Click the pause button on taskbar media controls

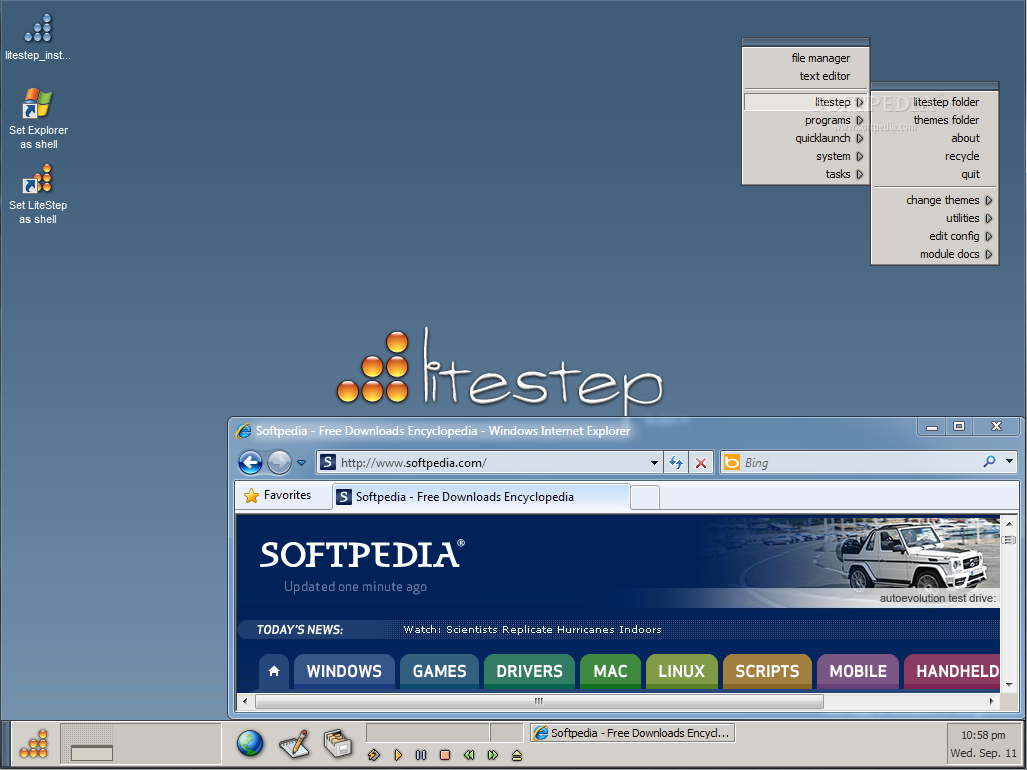point(421,755)
